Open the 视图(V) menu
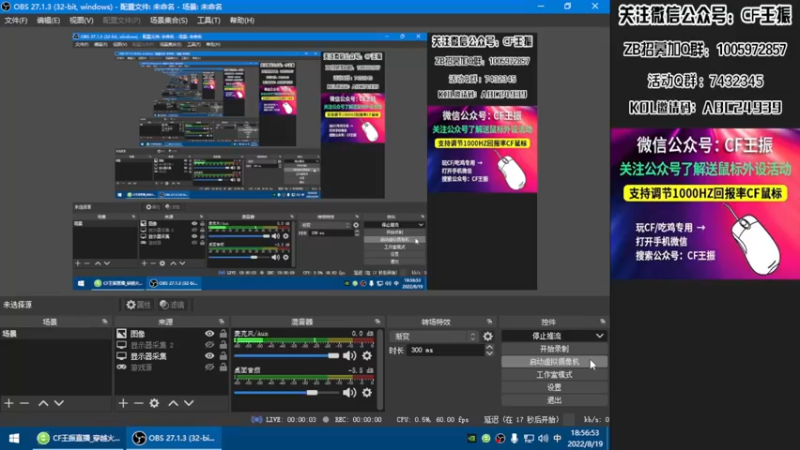This screenshot has width=800, height=450. click(x=82, y=20)
